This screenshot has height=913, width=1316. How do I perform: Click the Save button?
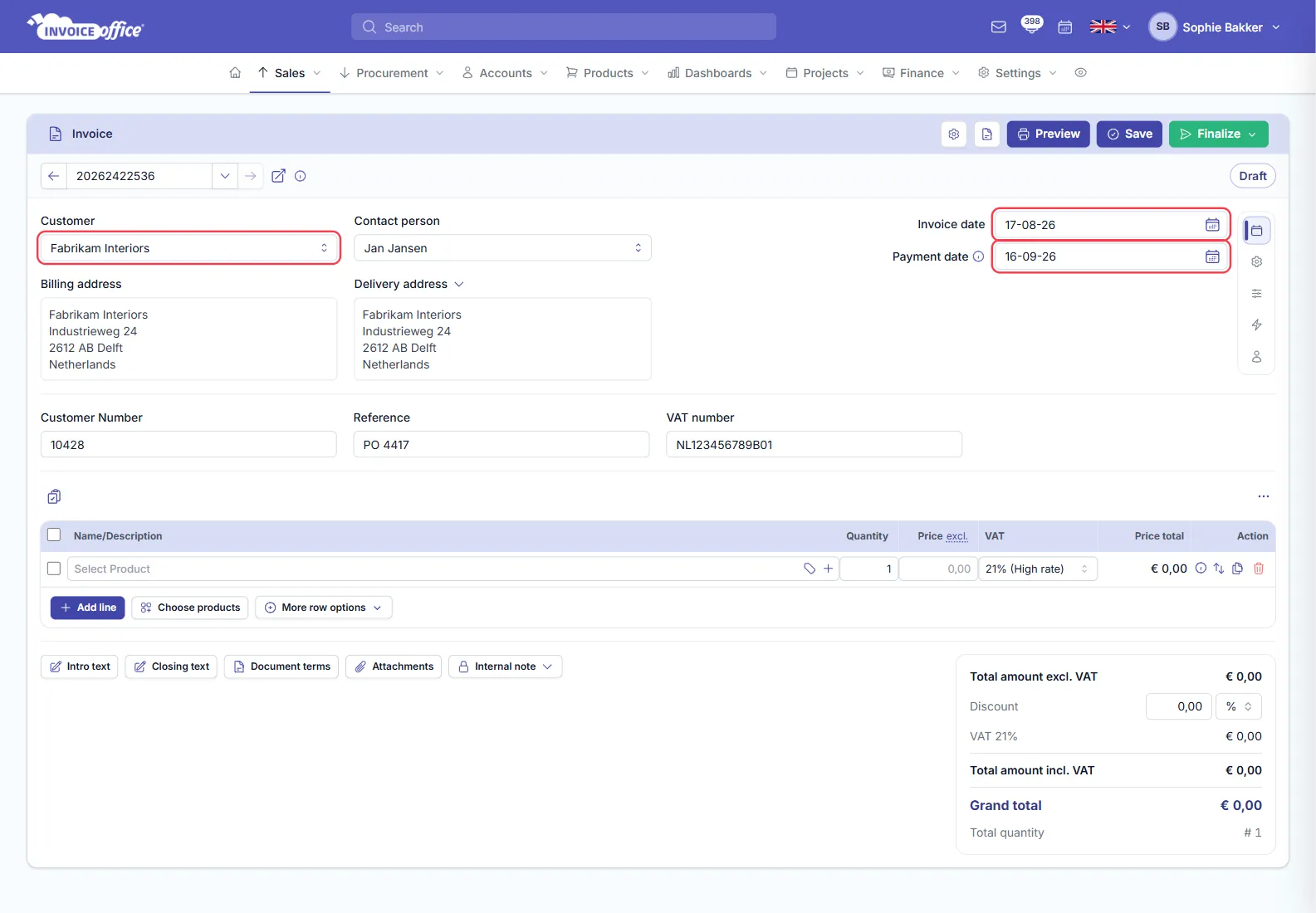click(x=1129, y=134)
